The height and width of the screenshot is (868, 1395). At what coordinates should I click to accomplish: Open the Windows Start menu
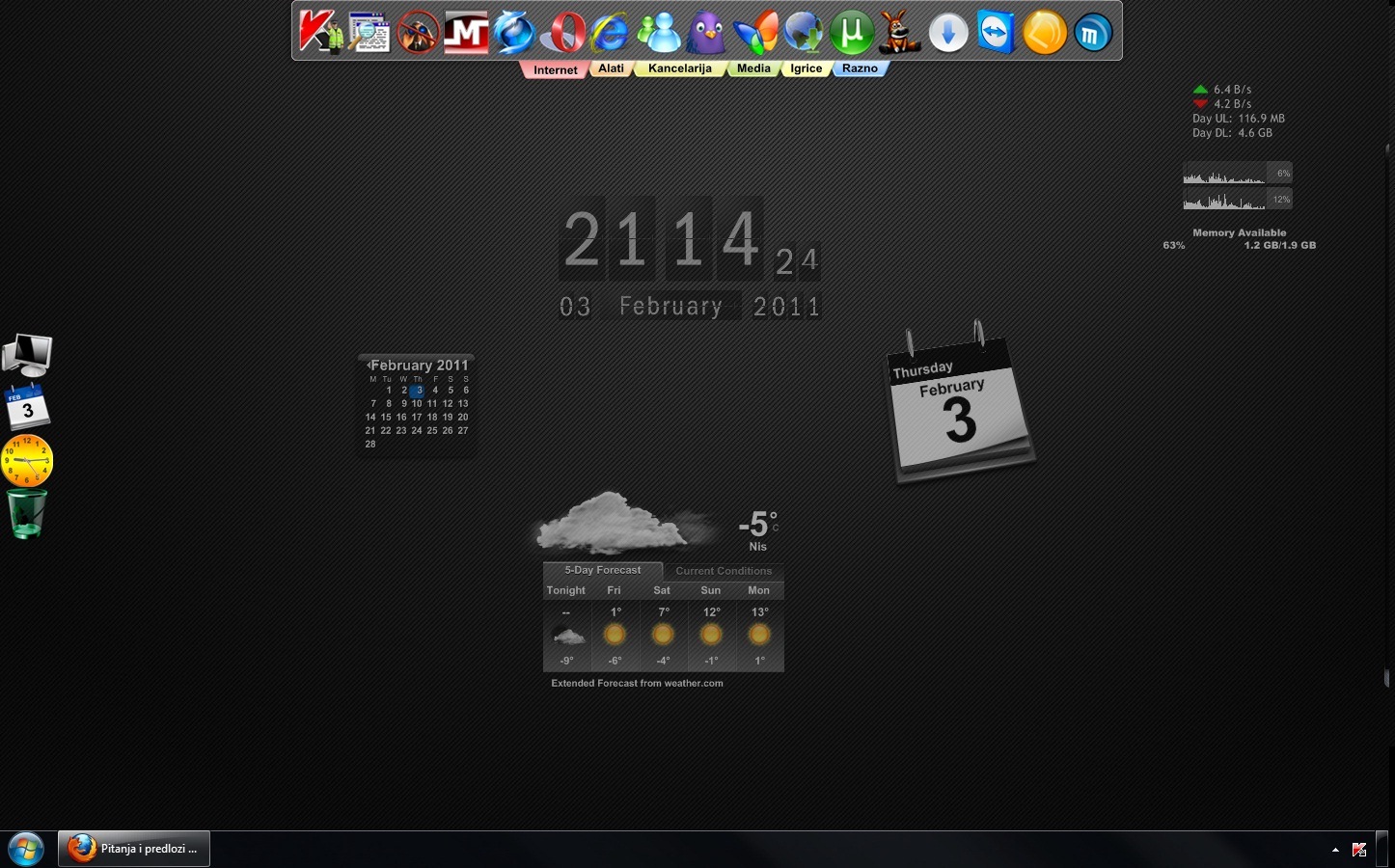click(26, 850)
